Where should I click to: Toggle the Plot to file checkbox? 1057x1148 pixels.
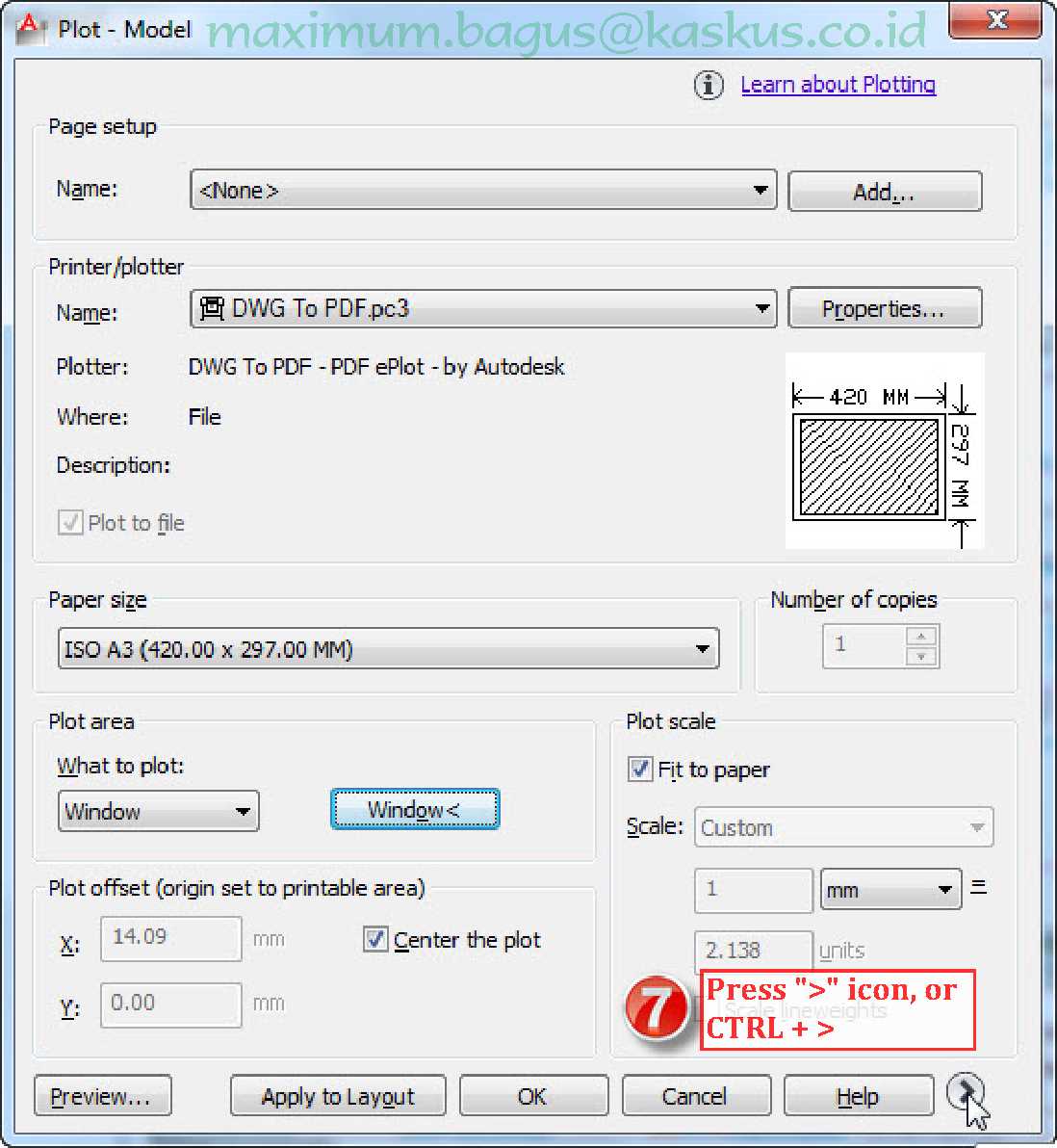70,523
